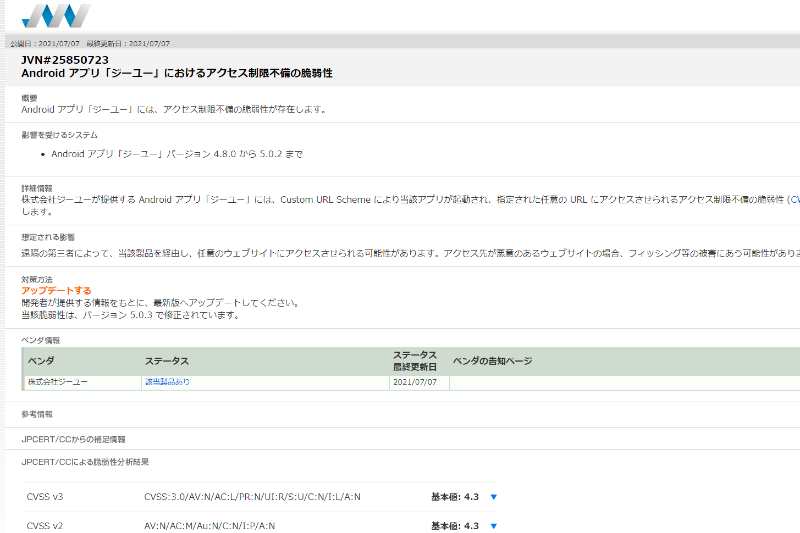
Task: Click the Android アプリ「ジーユー」 advisory title
Action: pos(177,73)
